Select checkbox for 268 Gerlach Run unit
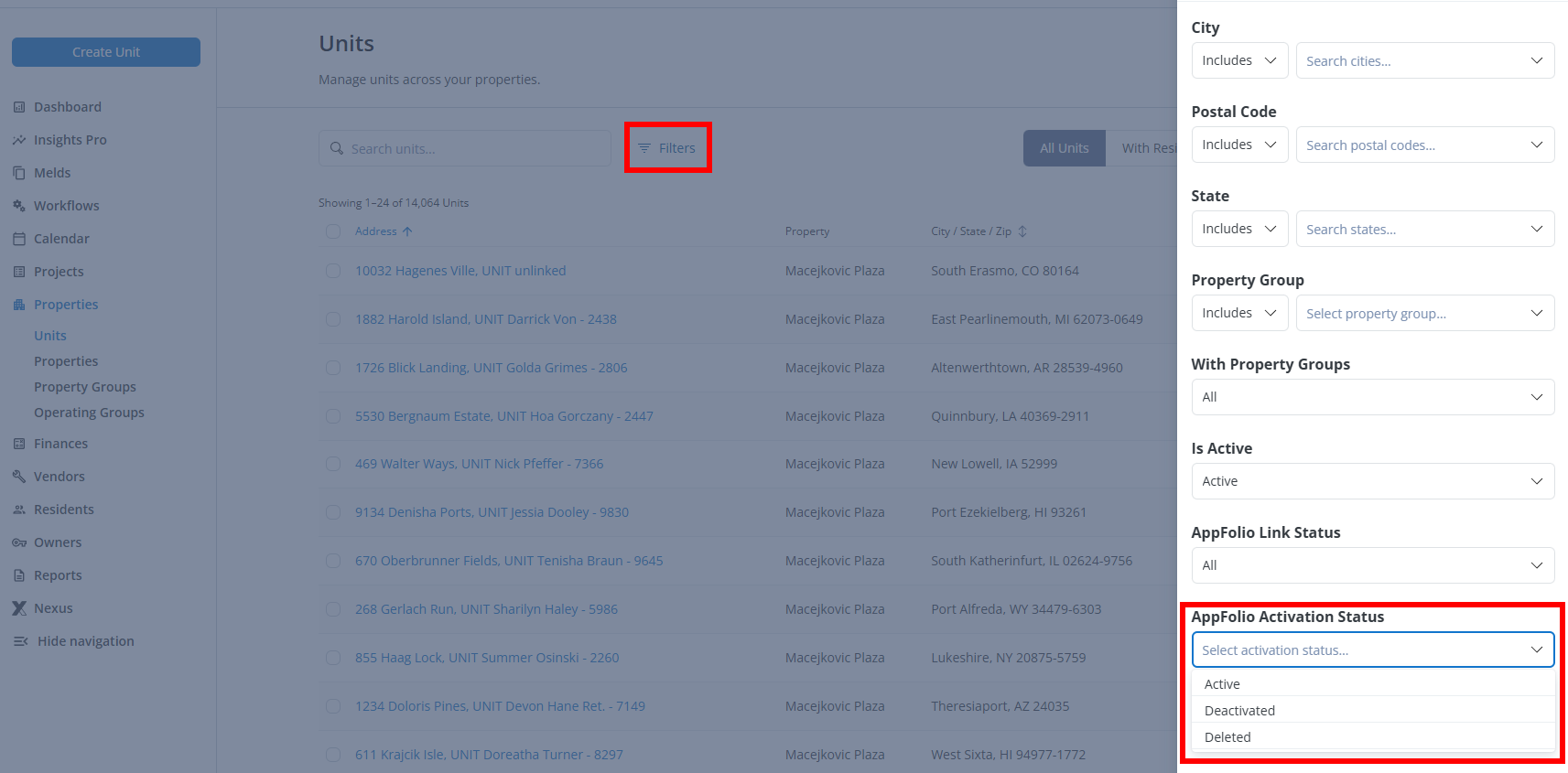The width and height of the screenshot is (1568, 773). pyautogui.click(x=333, y=609)
